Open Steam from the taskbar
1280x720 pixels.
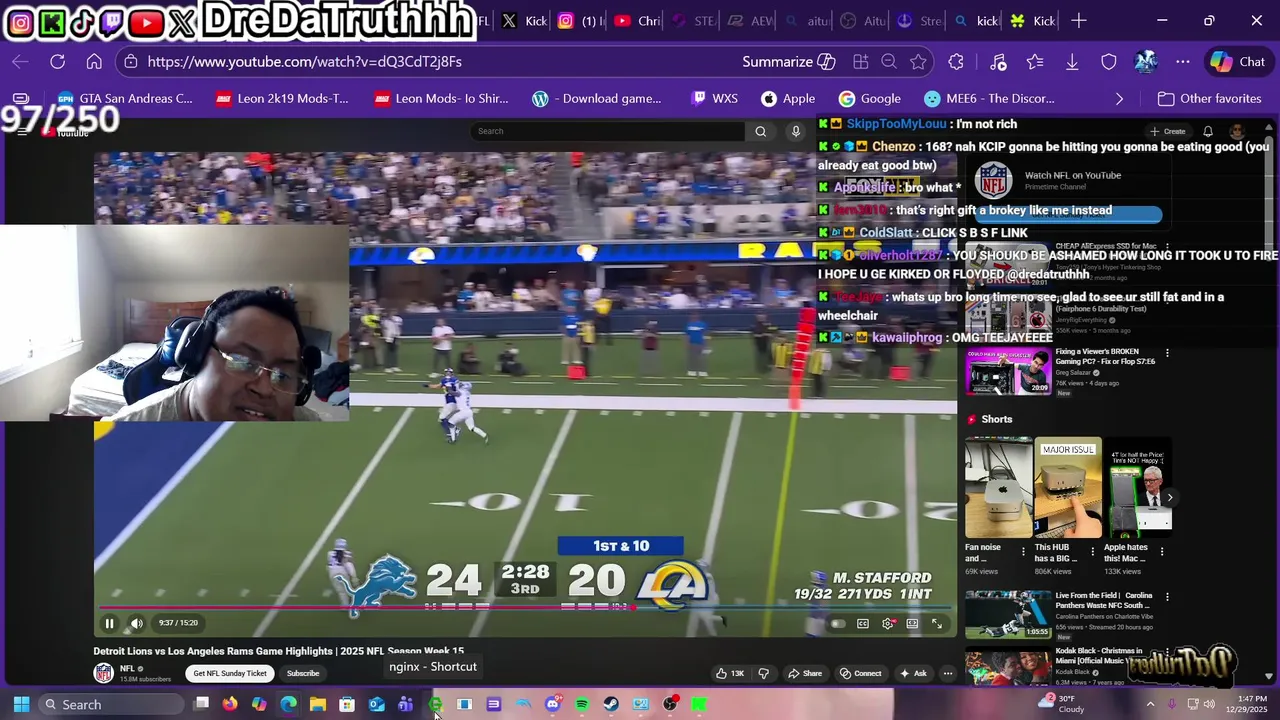pos(611,705)
